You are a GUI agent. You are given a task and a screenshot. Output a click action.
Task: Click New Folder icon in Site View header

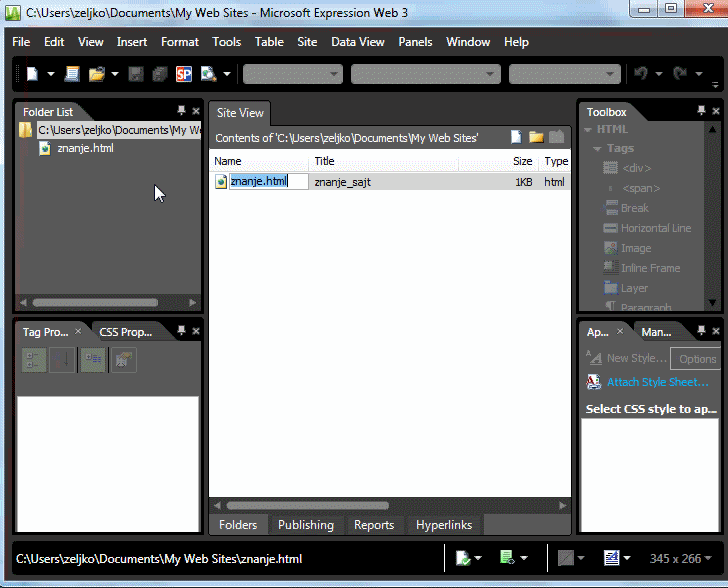(536, 138)
